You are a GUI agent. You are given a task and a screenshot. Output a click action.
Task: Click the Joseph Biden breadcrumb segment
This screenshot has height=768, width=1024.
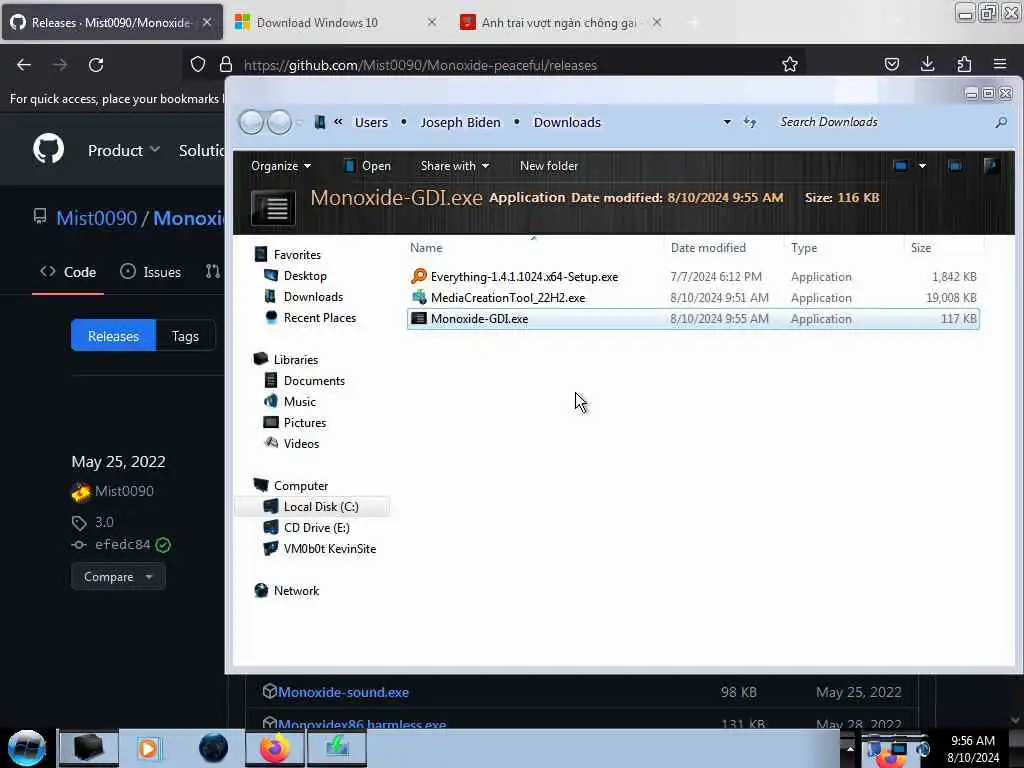click(x=460, y=122)
